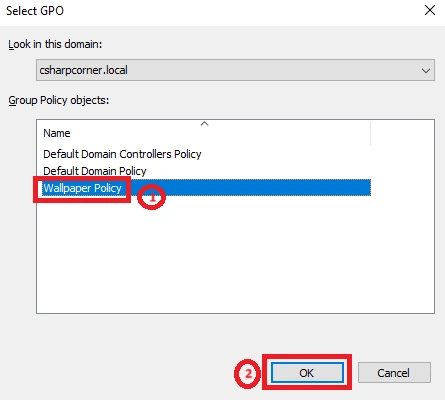Screen dimensions: 445x400
Task: Click the Group Policy objects label
Action: click(x=59, y=100)
